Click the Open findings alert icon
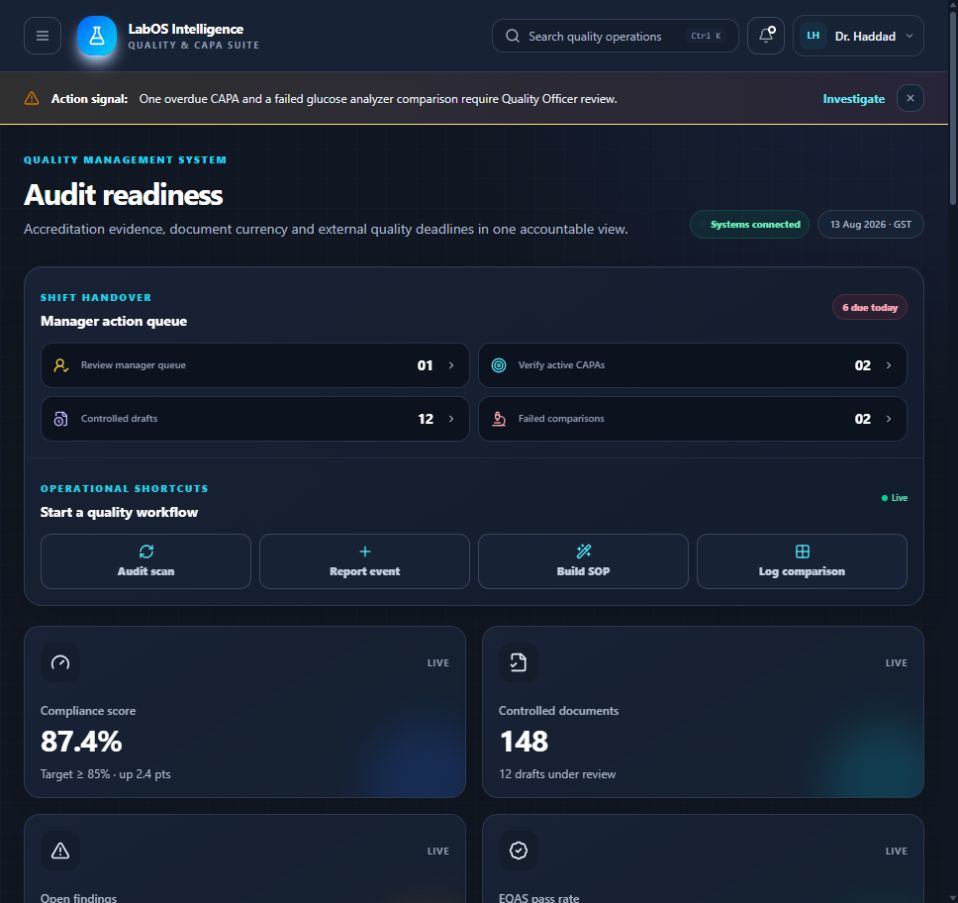 click(x=60, y=850)
